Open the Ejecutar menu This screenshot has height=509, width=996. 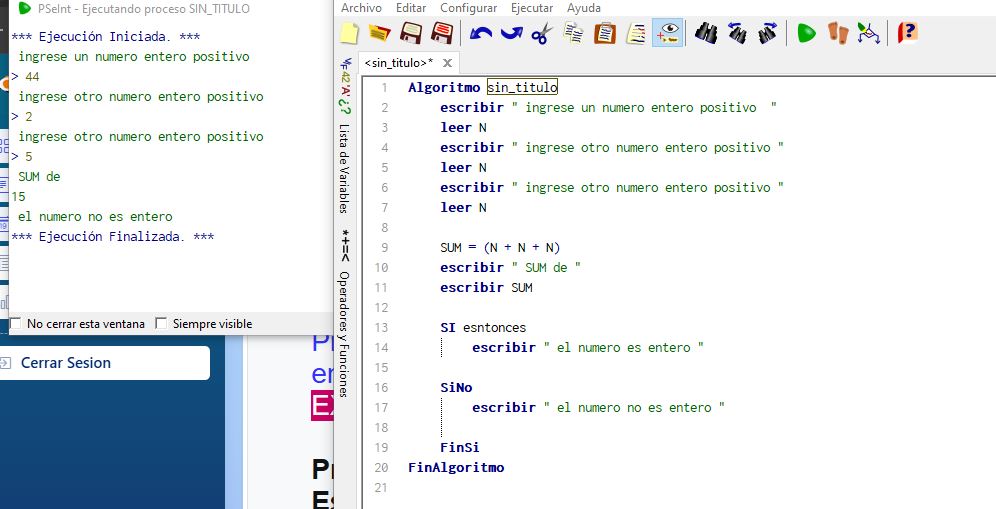coord(531,8)
